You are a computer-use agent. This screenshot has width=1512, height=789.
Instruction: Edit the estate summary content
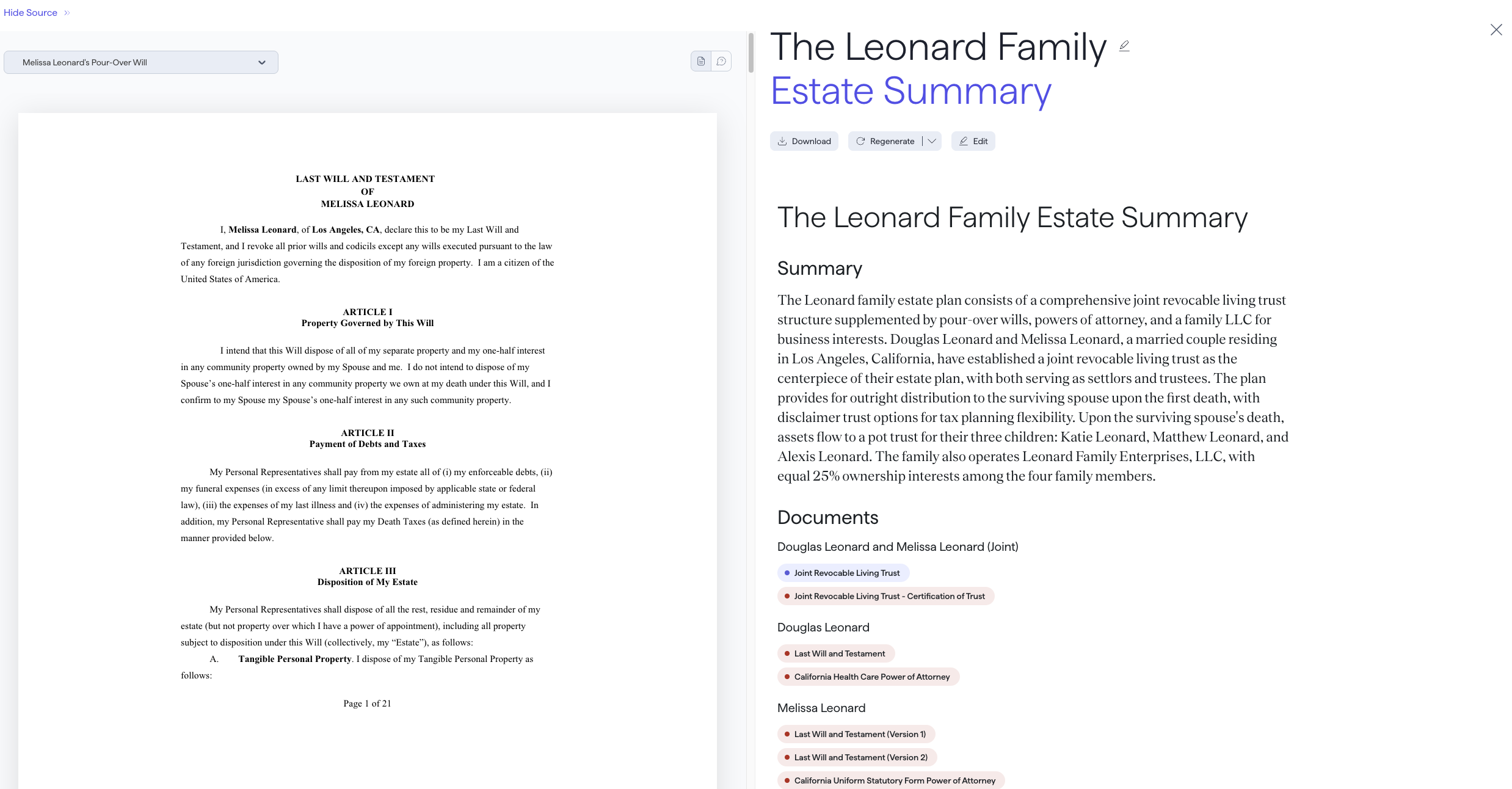click(x=973, y=141)
